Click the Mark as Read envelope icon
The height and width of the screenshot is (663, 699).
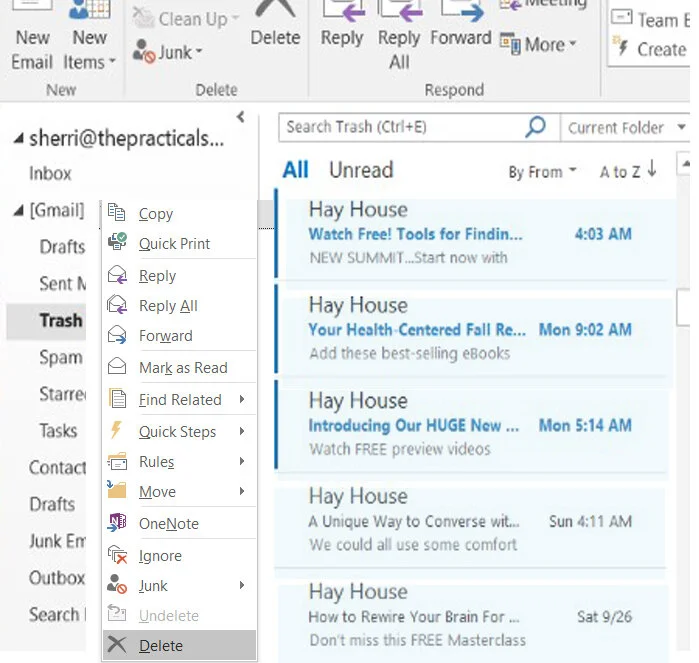click(117, 367)
